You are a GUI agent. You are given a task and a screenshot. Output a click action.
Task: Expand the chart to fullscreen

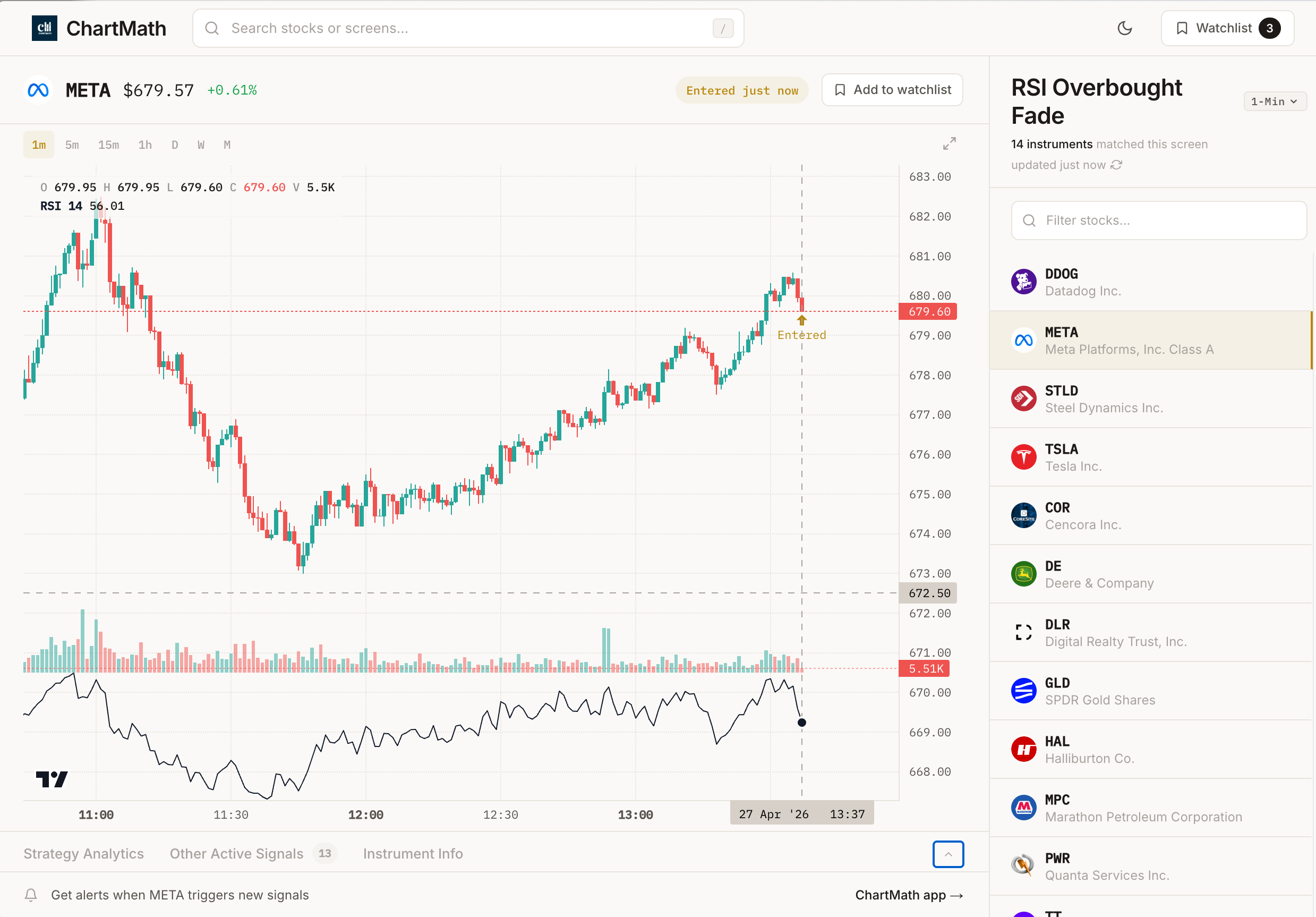(948, 143)
